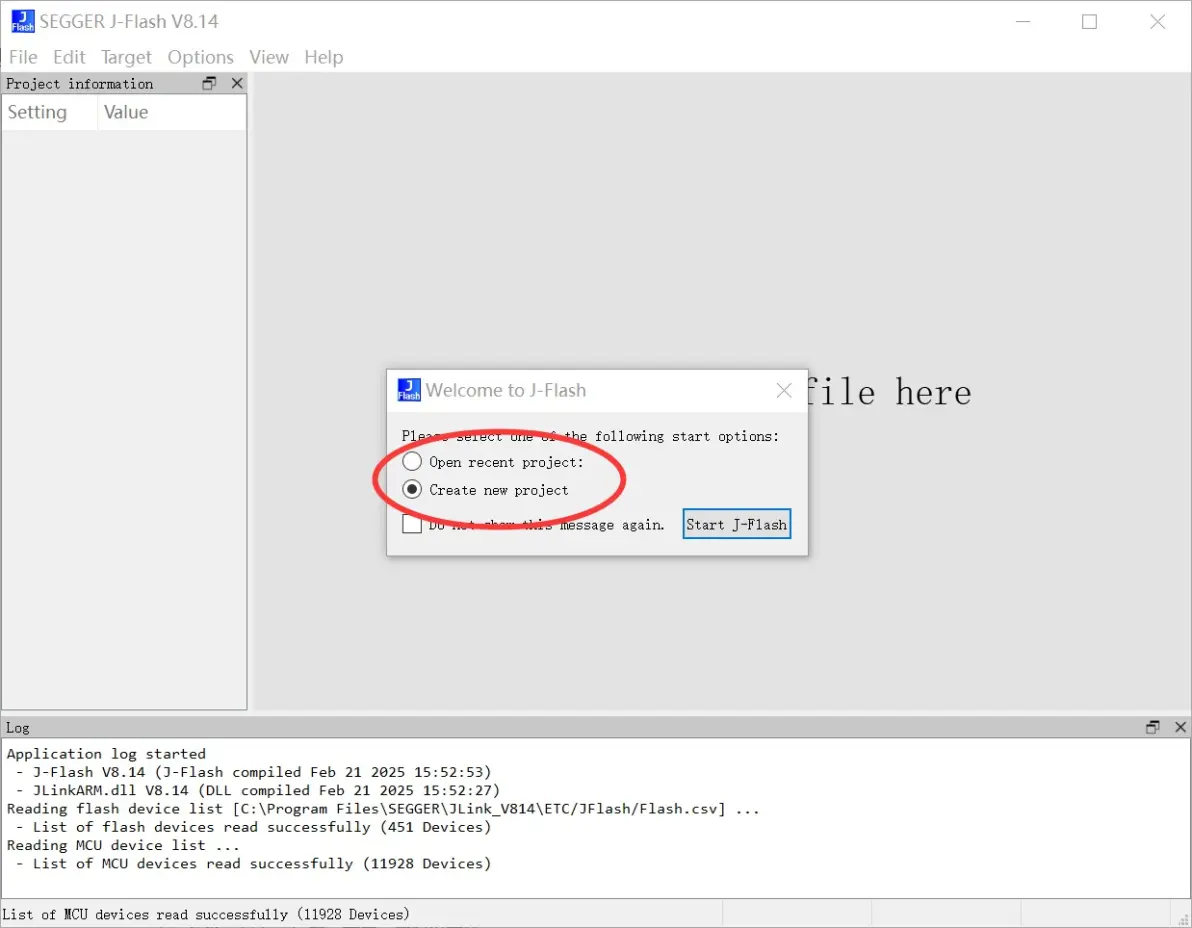Open the Help menu

tap(324, 57)
